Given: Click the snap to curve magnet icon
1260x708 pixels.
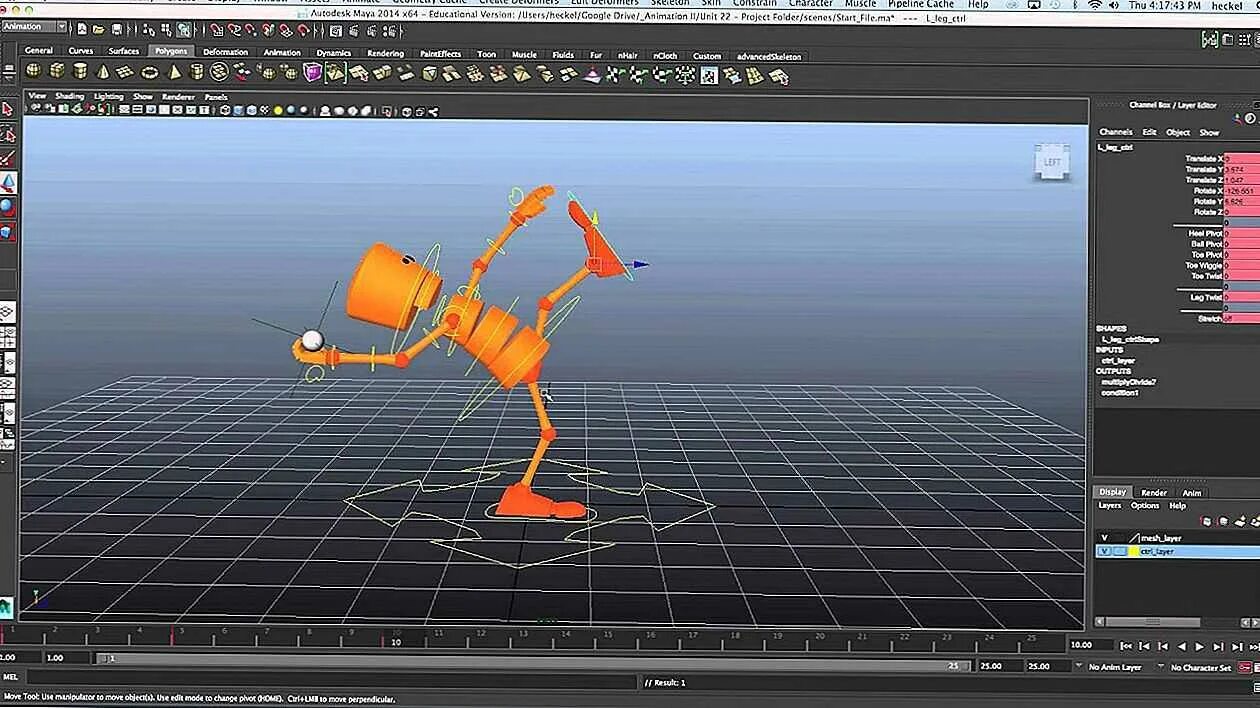Looking at the screenshot, I should coord(234,30).
